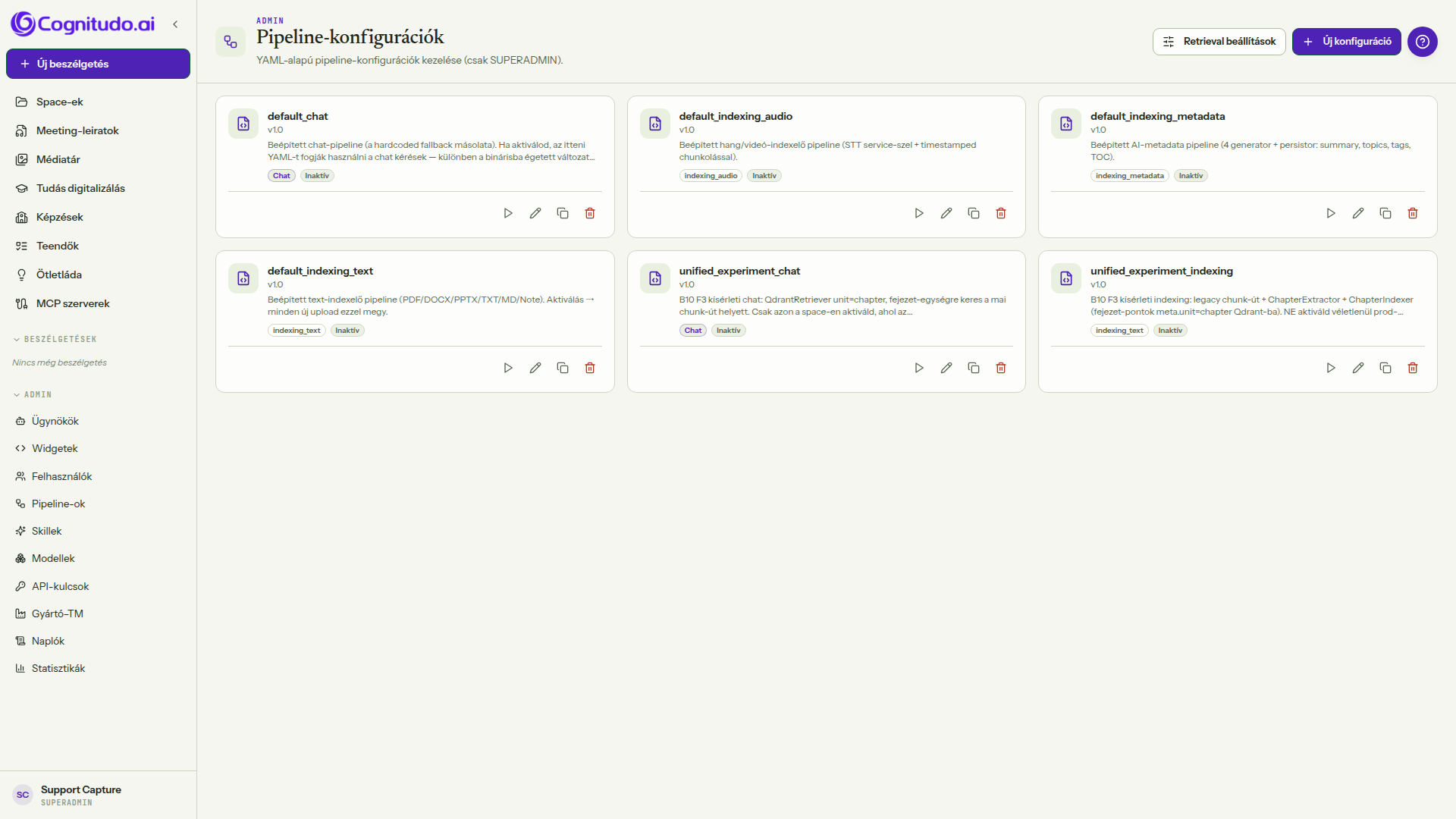Screen dimensions: 1456x819
Task: Collapse the sidebar with the chevron
Action: point(175,24)
